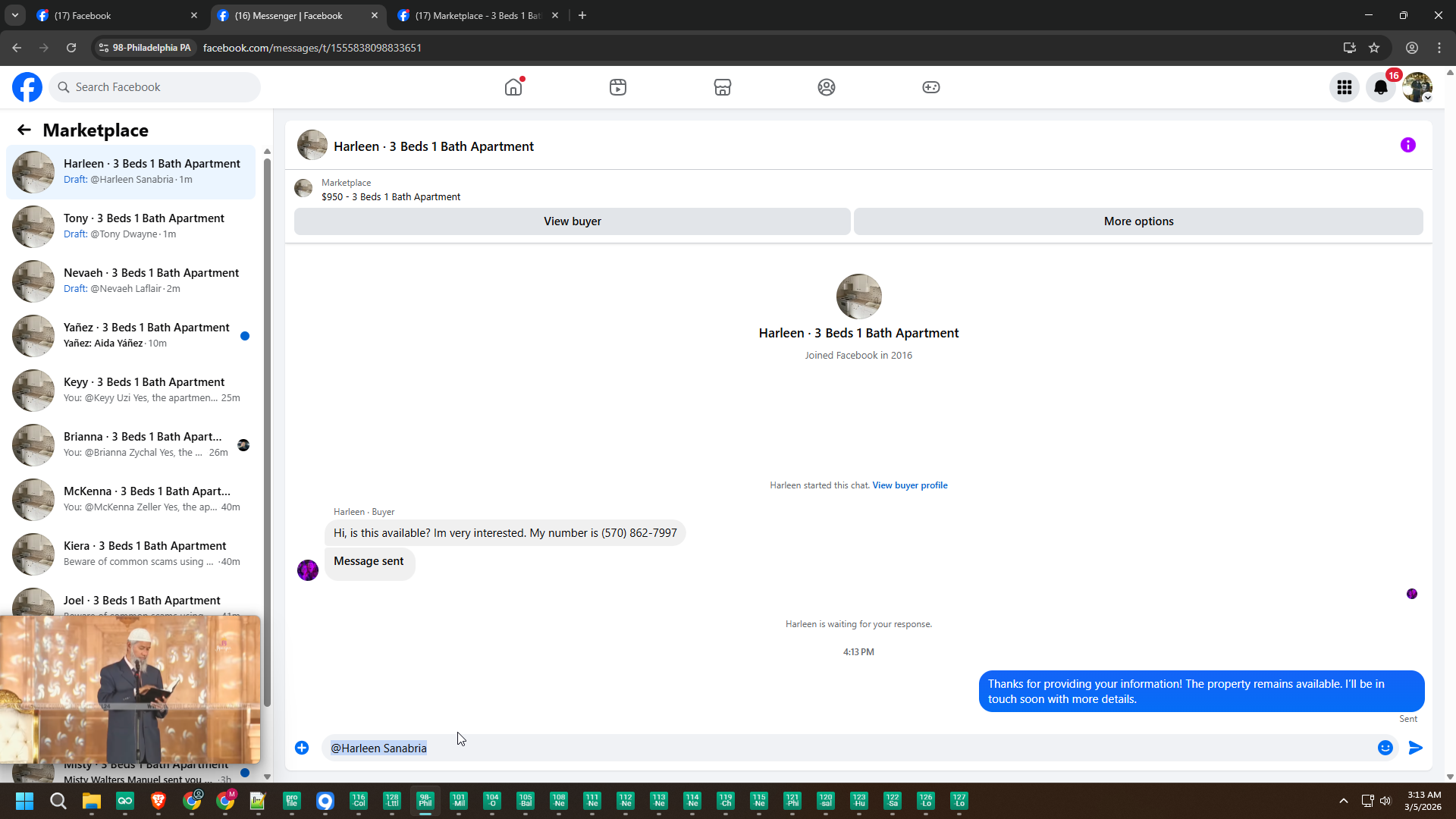Open the Marketplace storefront icon
The width and height of the screenshot is (1456, 819).
pos(723,87)
